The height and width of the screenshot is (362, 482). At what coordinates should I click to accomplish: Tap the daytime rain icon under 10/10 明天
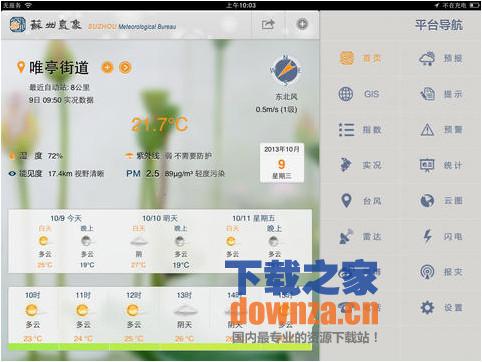pos(138,241)
